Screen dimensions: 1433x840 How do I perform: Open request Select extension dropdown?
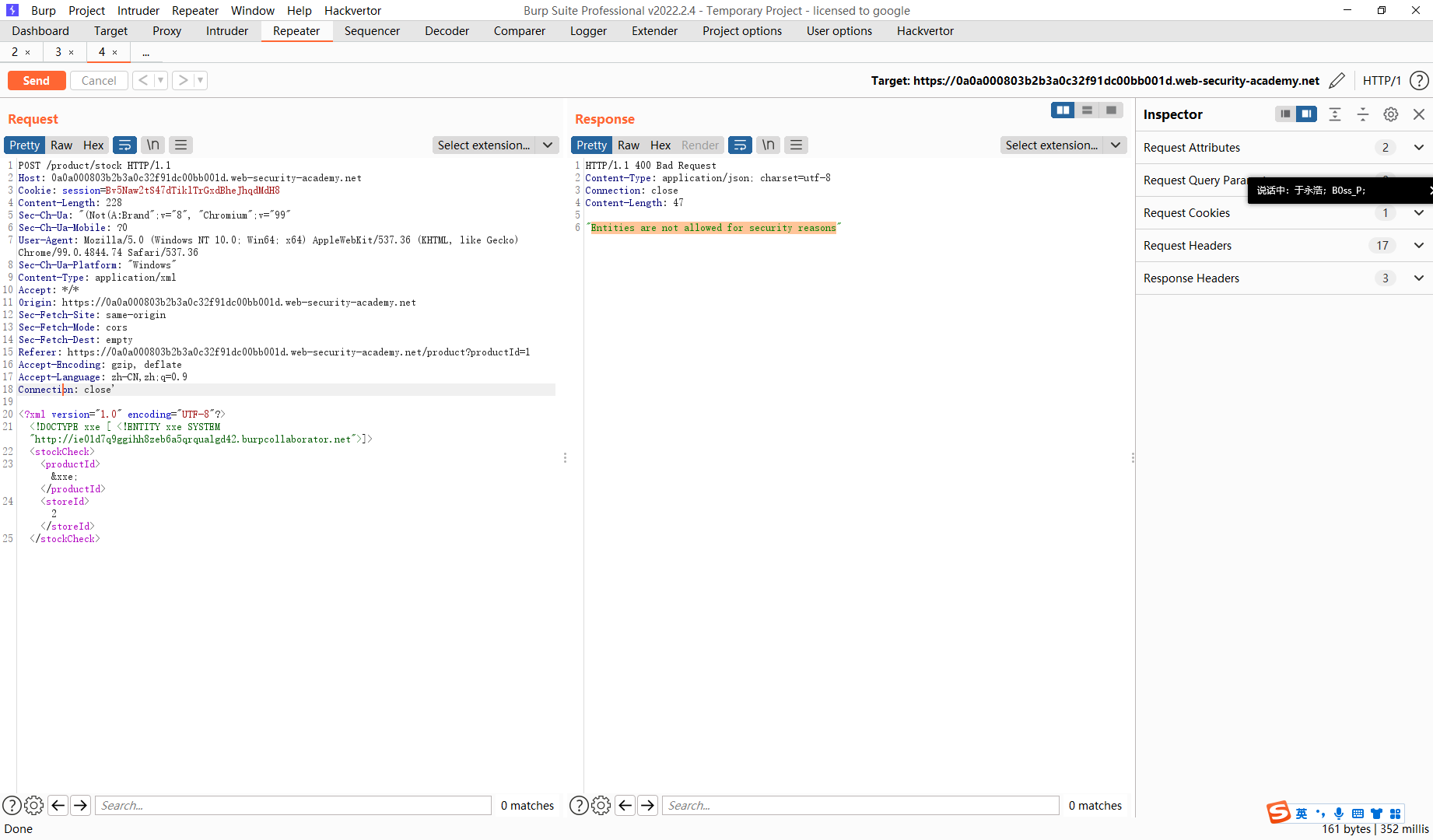pos(496,145)
